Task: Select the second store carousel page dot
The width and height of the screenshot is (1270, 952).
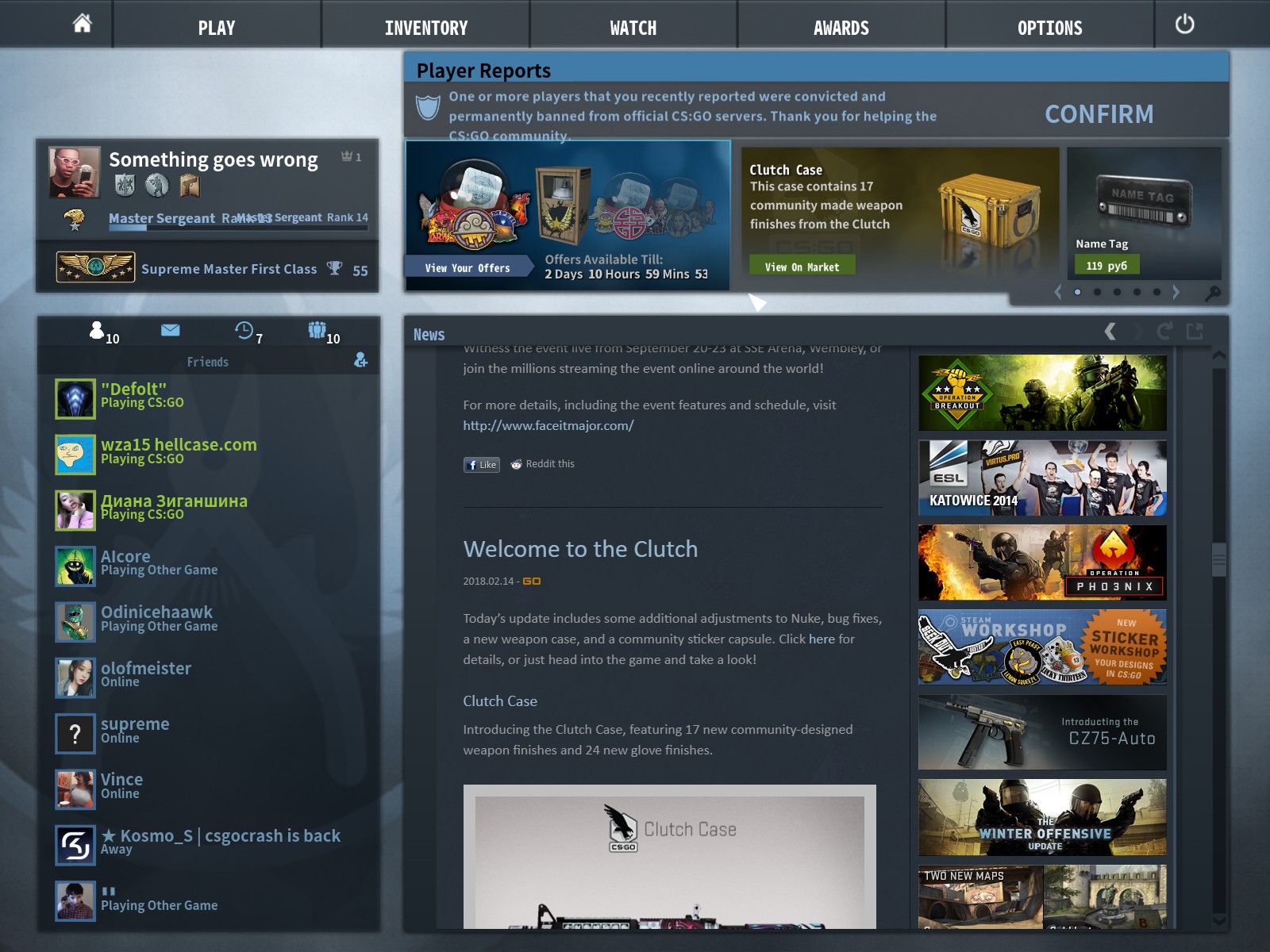Action: click(1097, 292)
